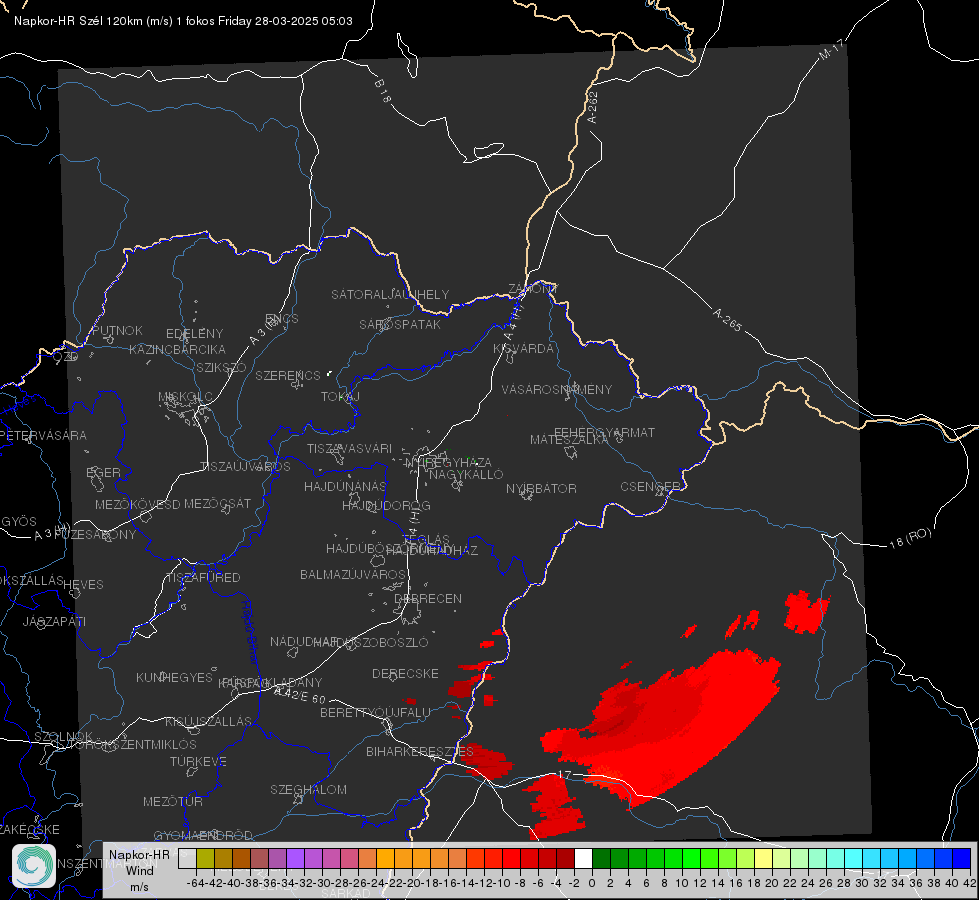Click the ZAHONY border town label
Viewport: 979px width, 900px height.
pyautogui.click(x=533, y=289)
